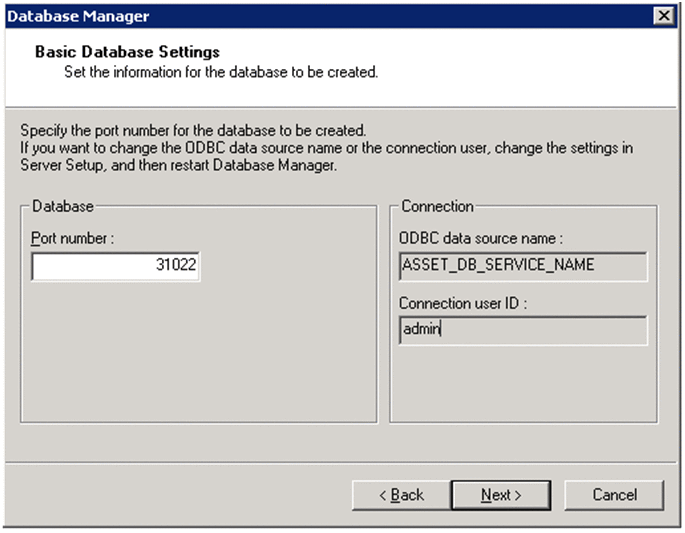Close the Database Manager dialog

click(662, 15)
